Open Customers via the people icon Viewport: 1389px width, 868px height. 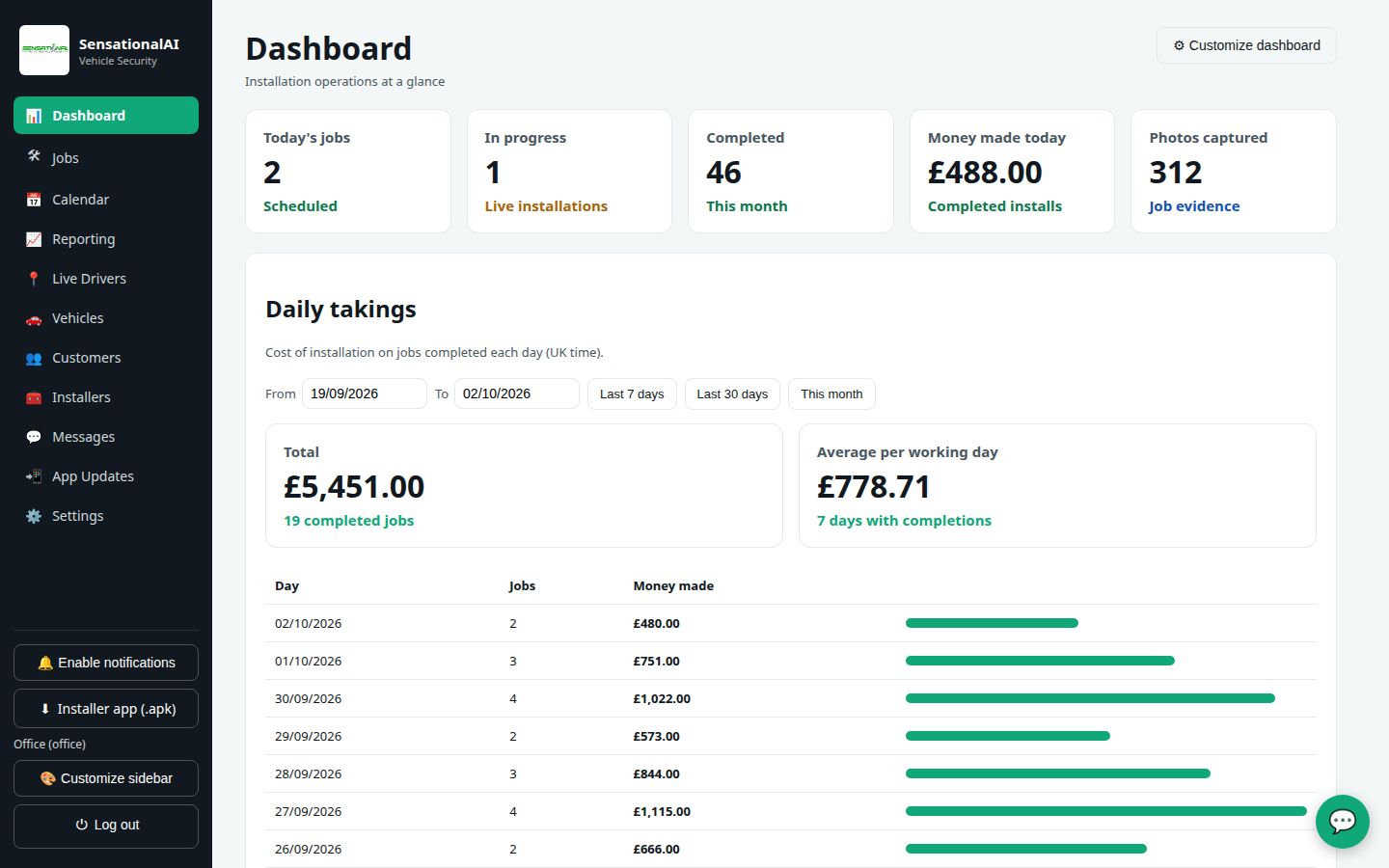pyautogui.click(x=34, y=358)
